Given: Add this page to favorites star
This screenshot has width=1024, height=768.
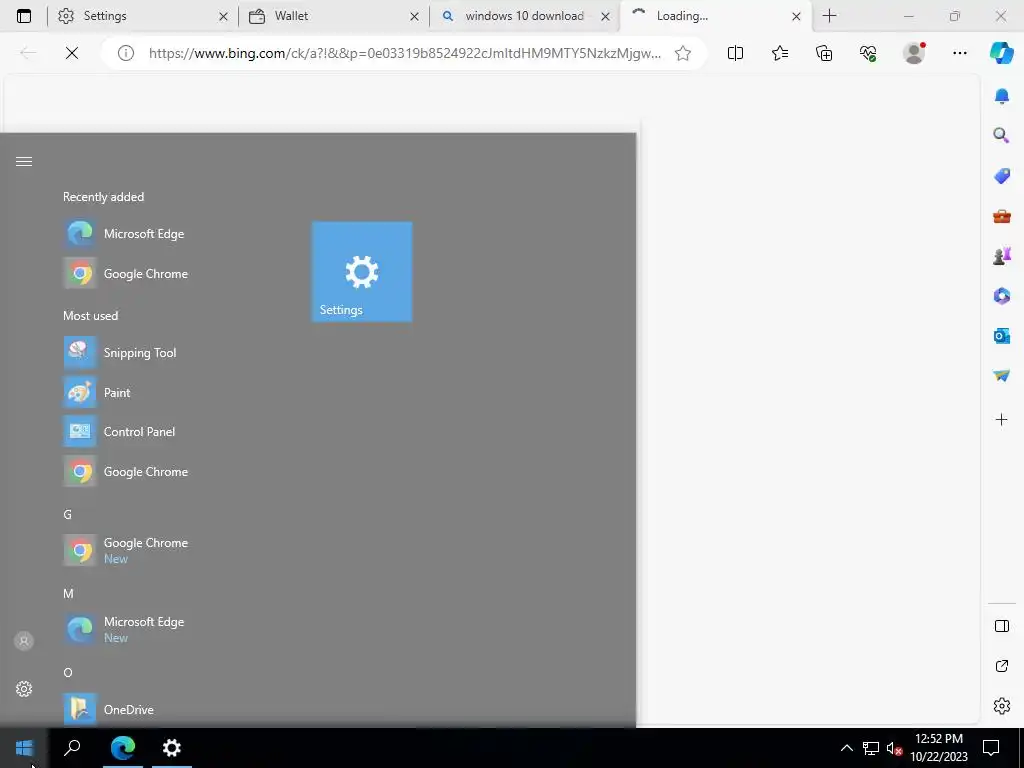Looking at the screenshot, I should tap(683, 53).
